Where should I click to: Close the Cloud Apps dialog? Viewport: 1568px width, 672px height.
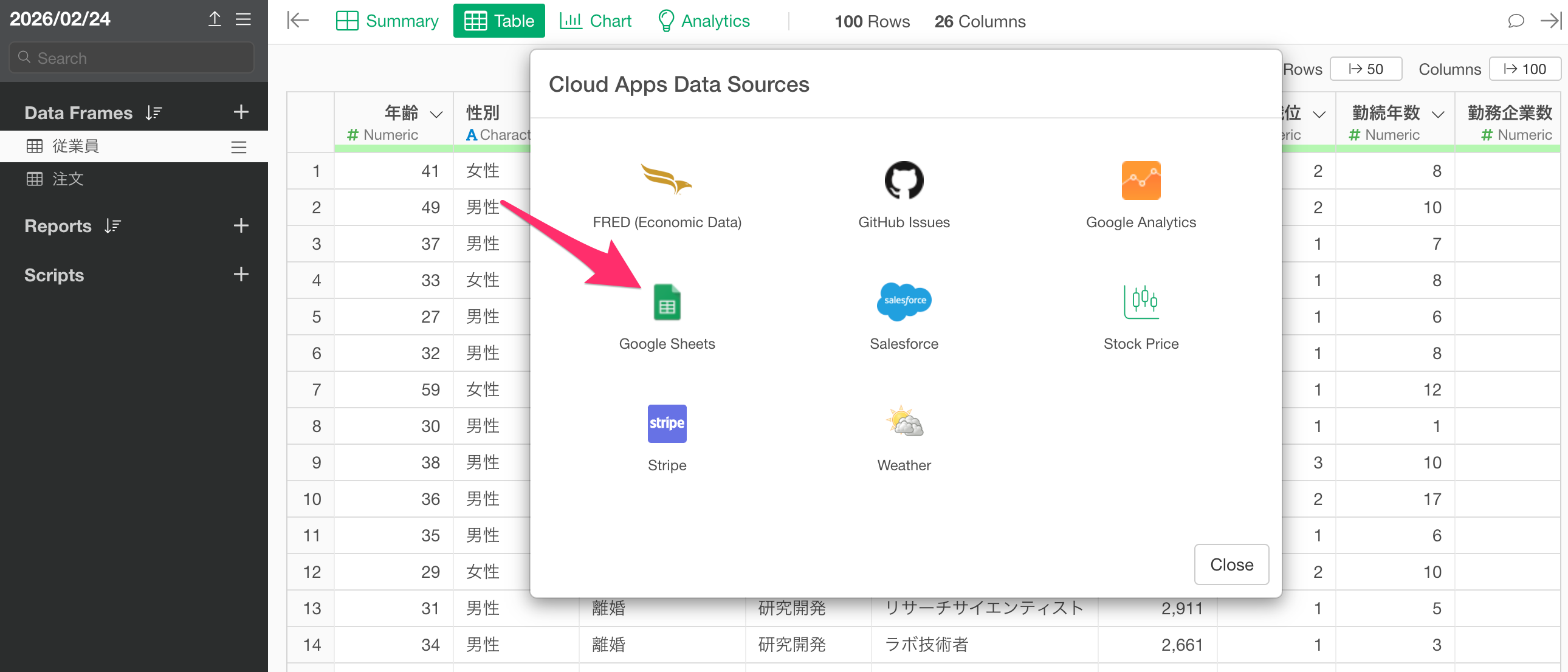[1231, 564]
